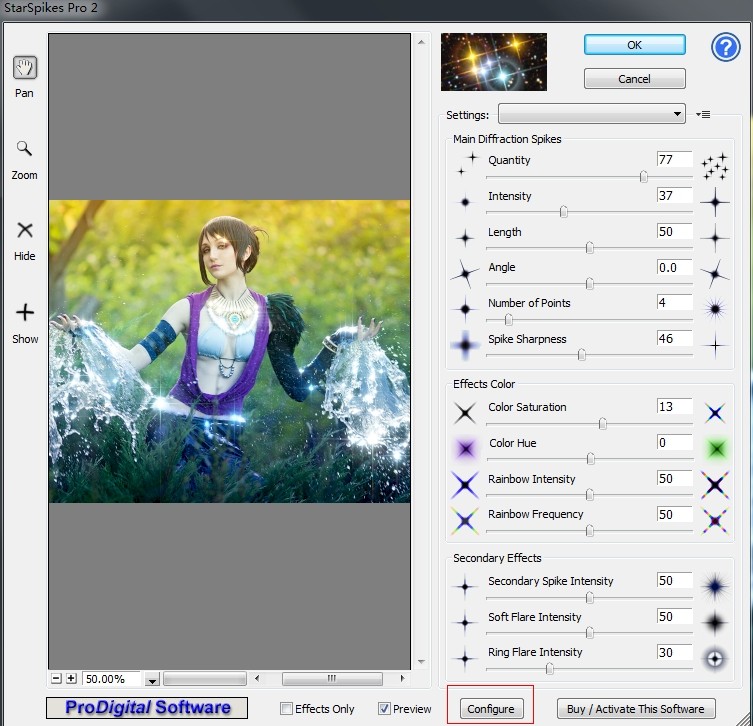Click the fewer stars Quantity icon
Image resolution: width=753 pixels, height=726 pixels.
click(x=468, y=164)
